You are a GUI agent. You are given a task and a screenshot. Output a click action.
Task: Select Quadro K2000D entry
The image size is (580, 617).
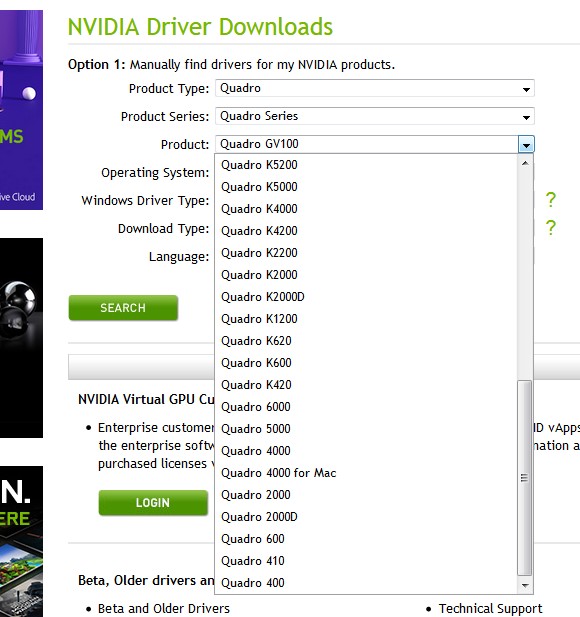click(366, 297)
